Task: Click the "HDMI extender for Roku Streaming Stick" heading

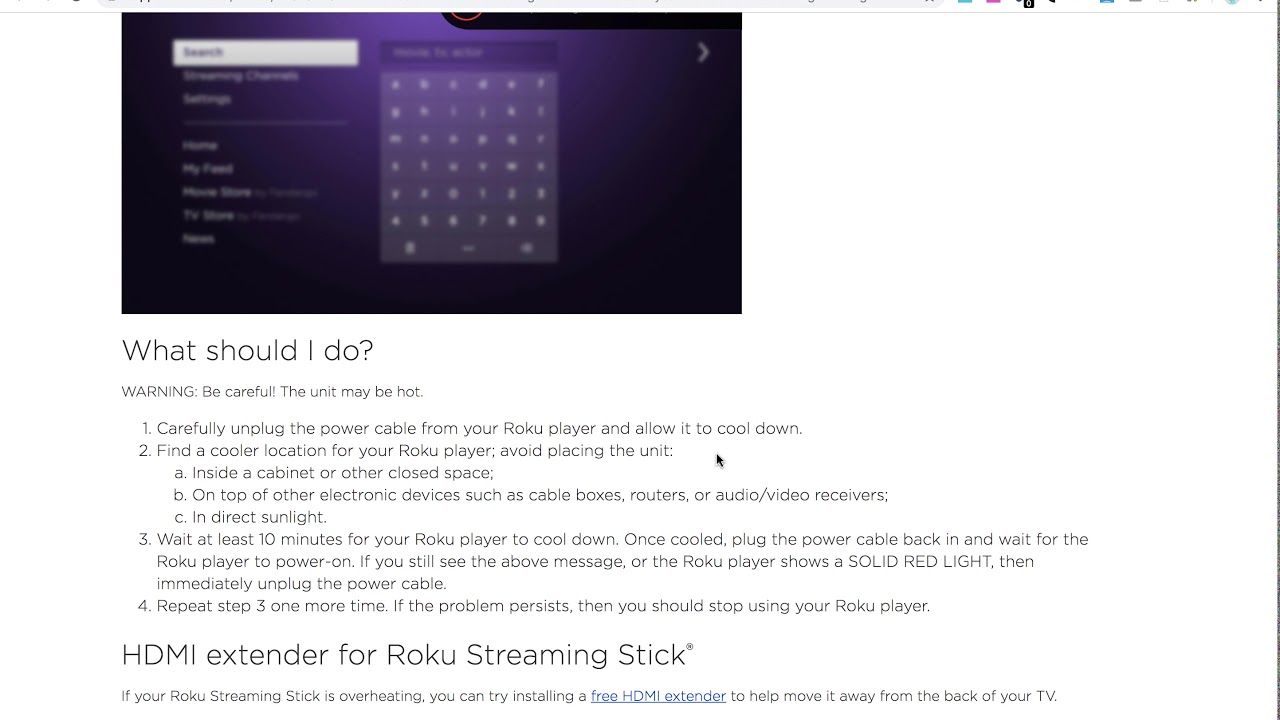Action: (x=407, y=655)
